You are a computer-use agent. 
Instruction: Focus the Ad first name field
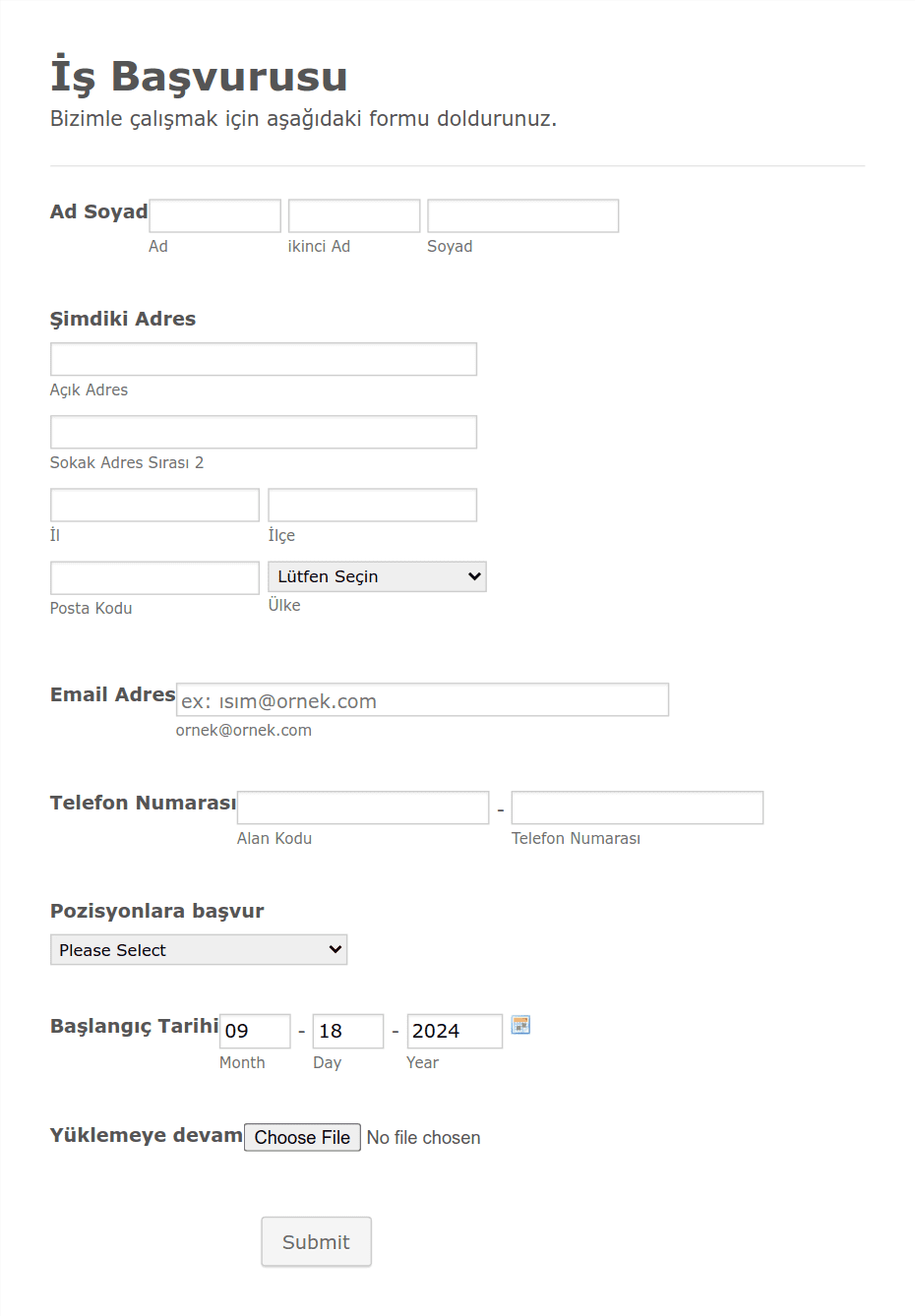click(214, 215)
